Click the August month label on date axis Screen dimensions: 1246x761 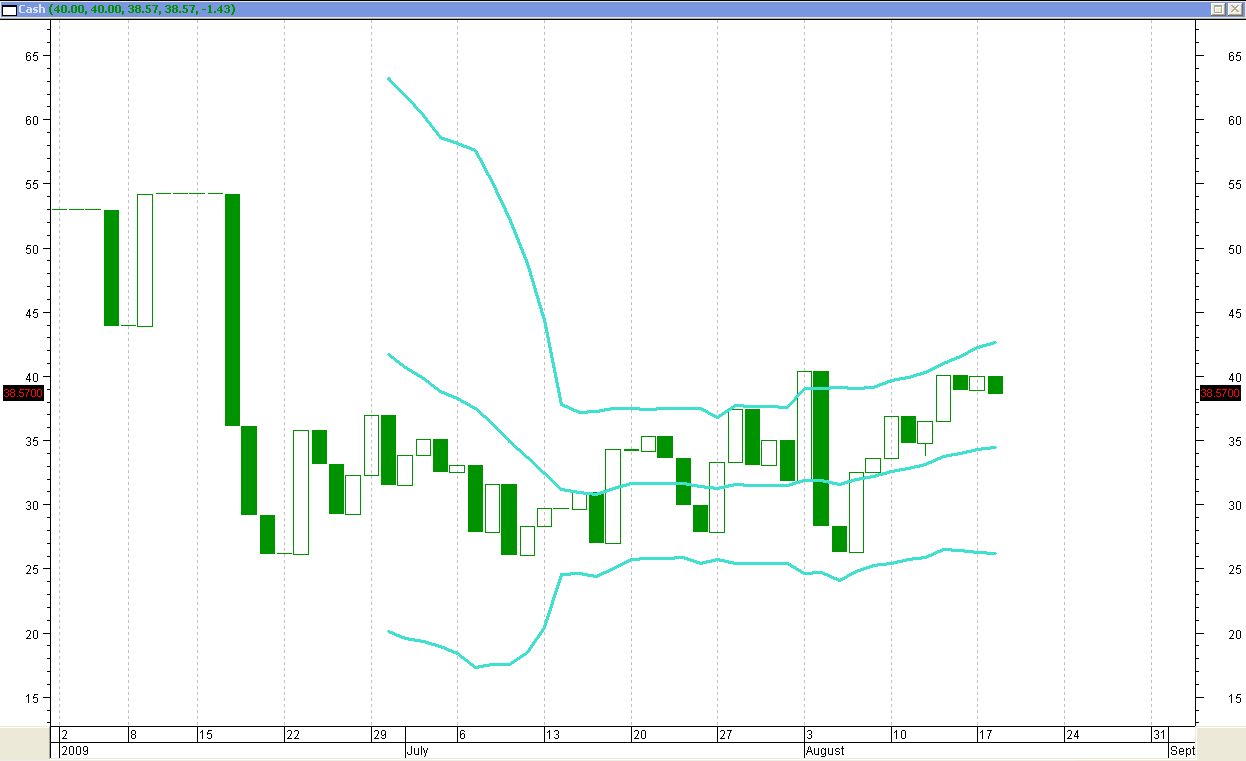point(825,750)
